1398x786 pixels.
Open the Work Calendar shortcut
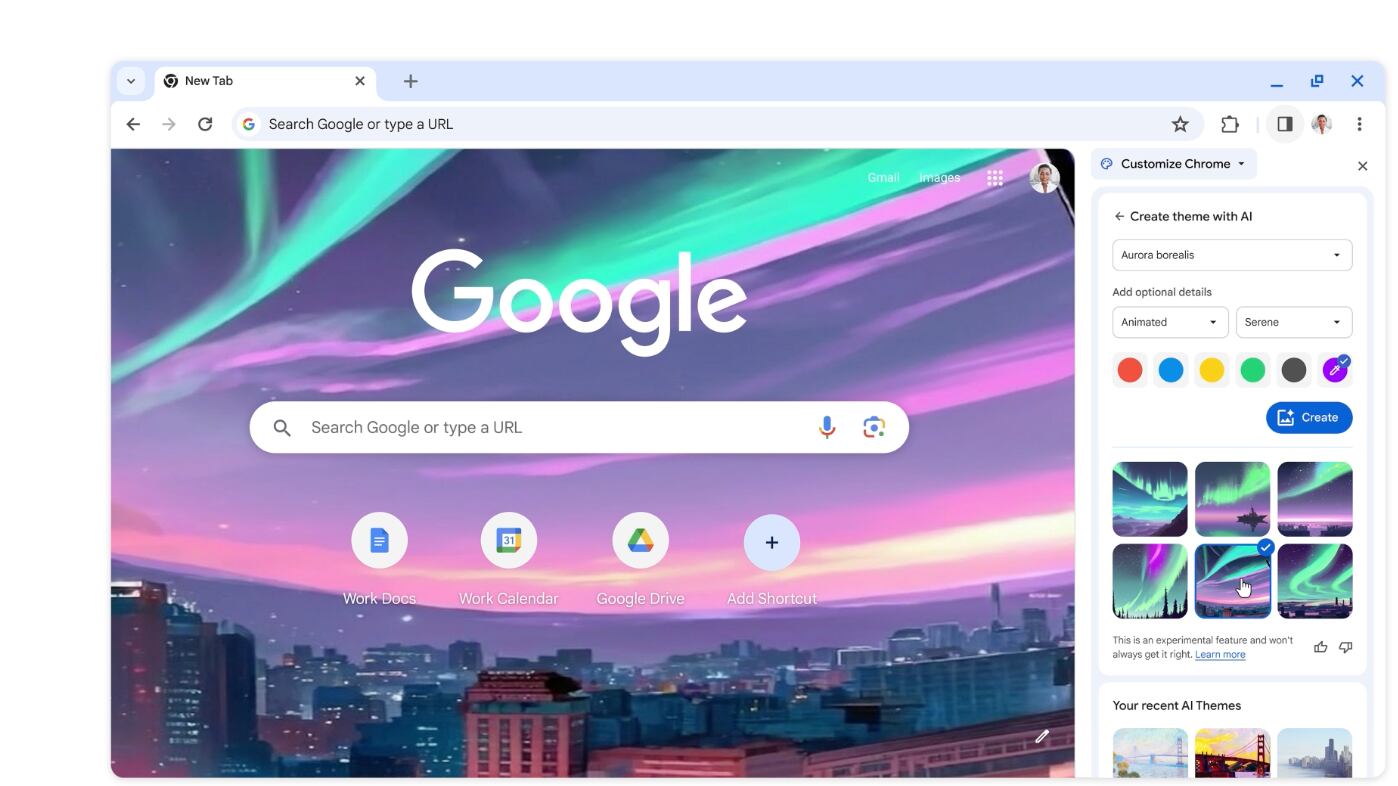[x=509, y=541]
